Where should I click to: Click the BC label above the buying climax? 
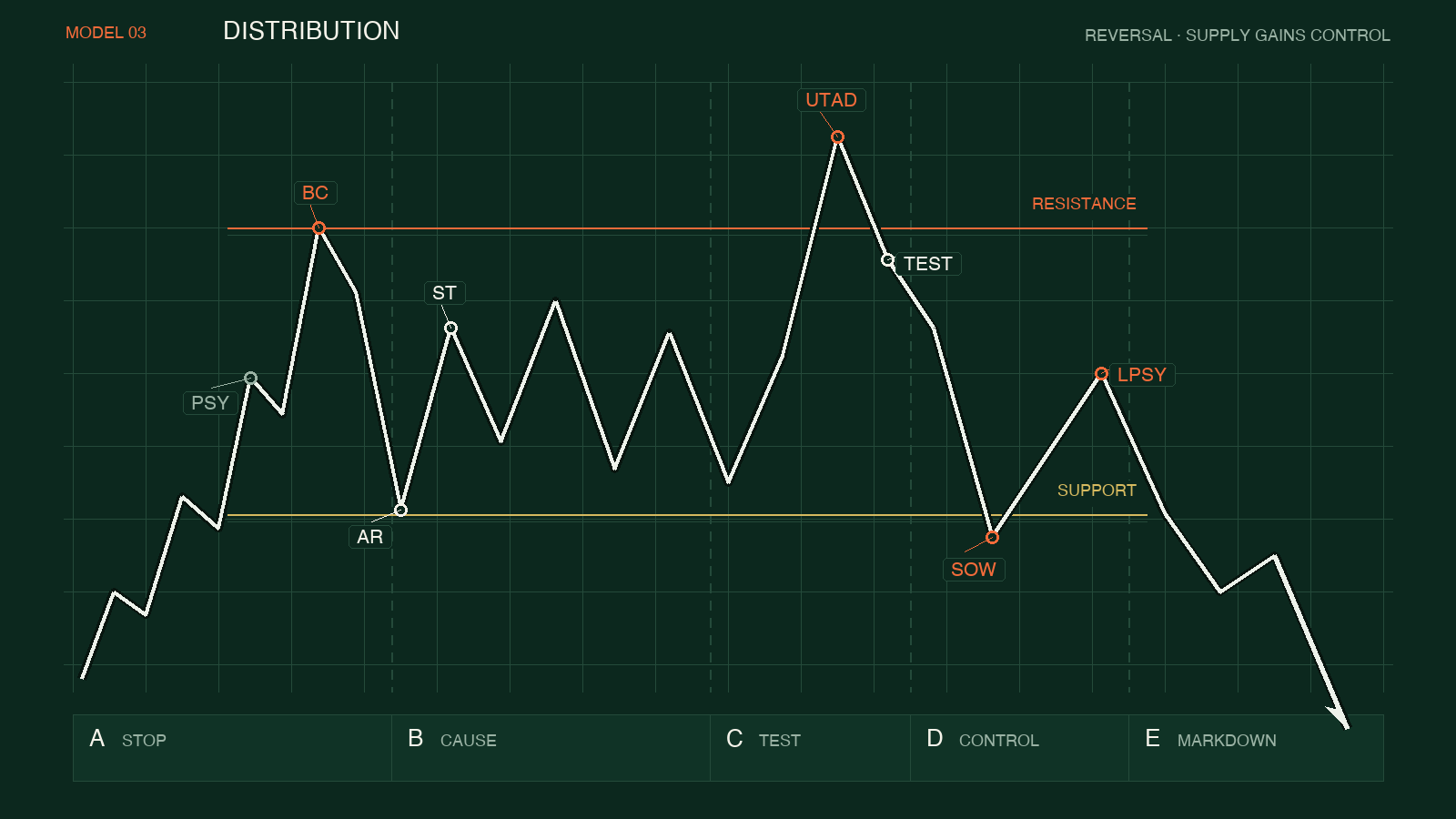click(x=315, y=193)
